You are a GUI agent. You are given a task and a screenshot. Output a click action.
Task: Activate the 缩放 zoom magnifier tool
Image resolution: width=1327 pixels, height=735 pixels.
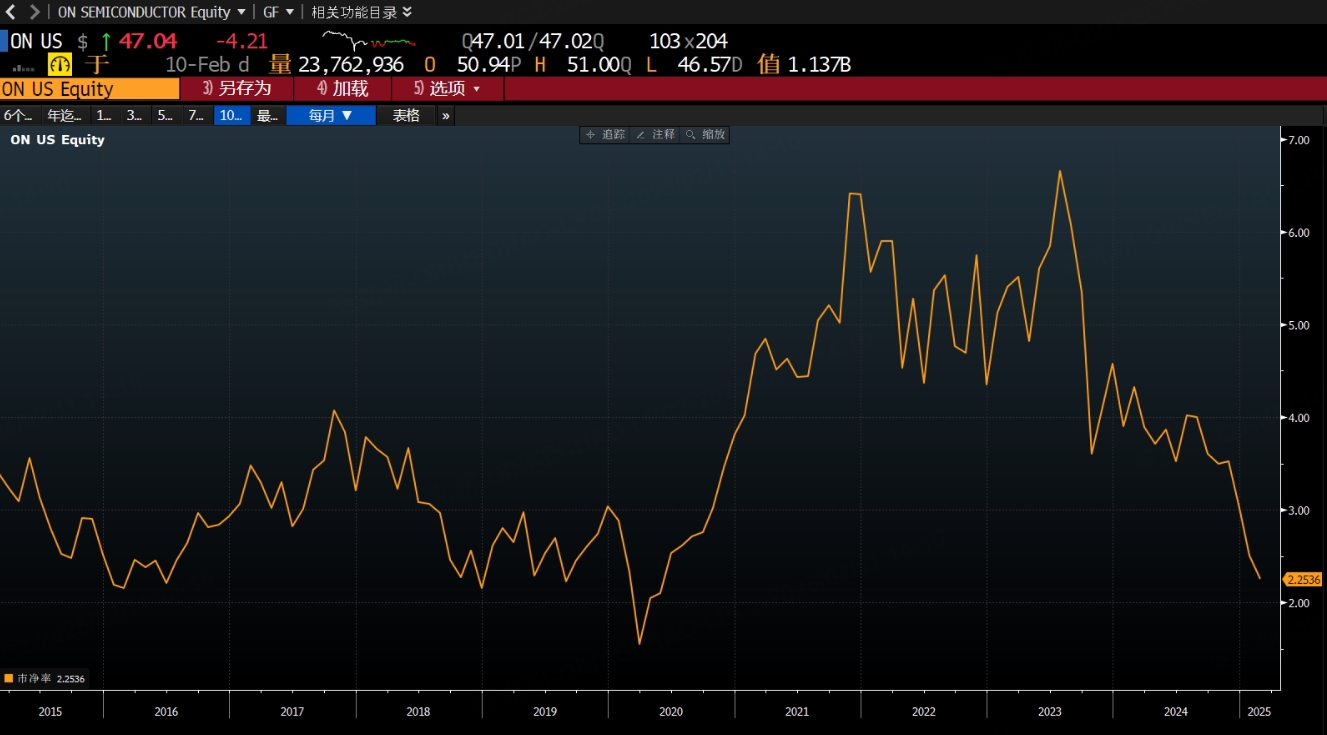[x=705, y=134]
